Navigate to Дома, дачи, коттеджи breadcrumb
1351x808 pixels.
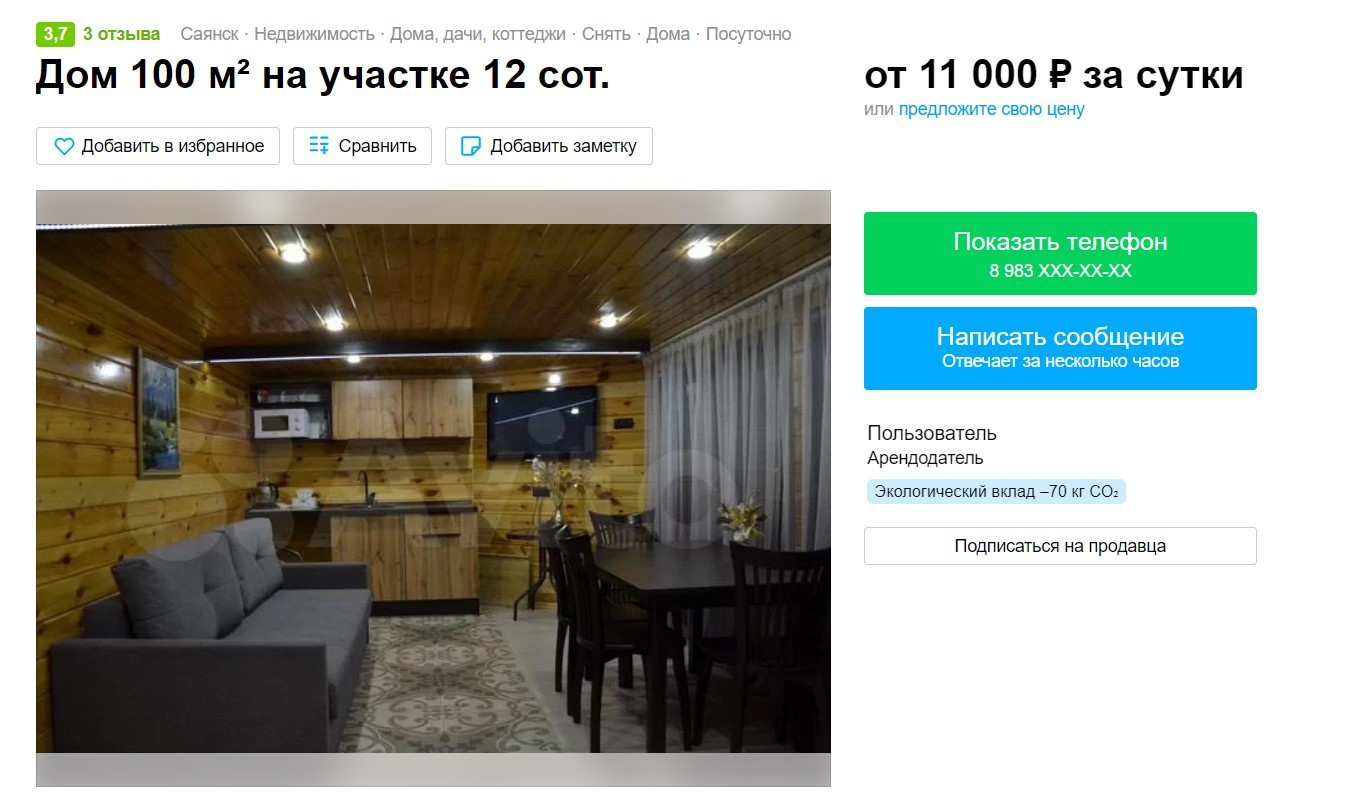(477, 34)
